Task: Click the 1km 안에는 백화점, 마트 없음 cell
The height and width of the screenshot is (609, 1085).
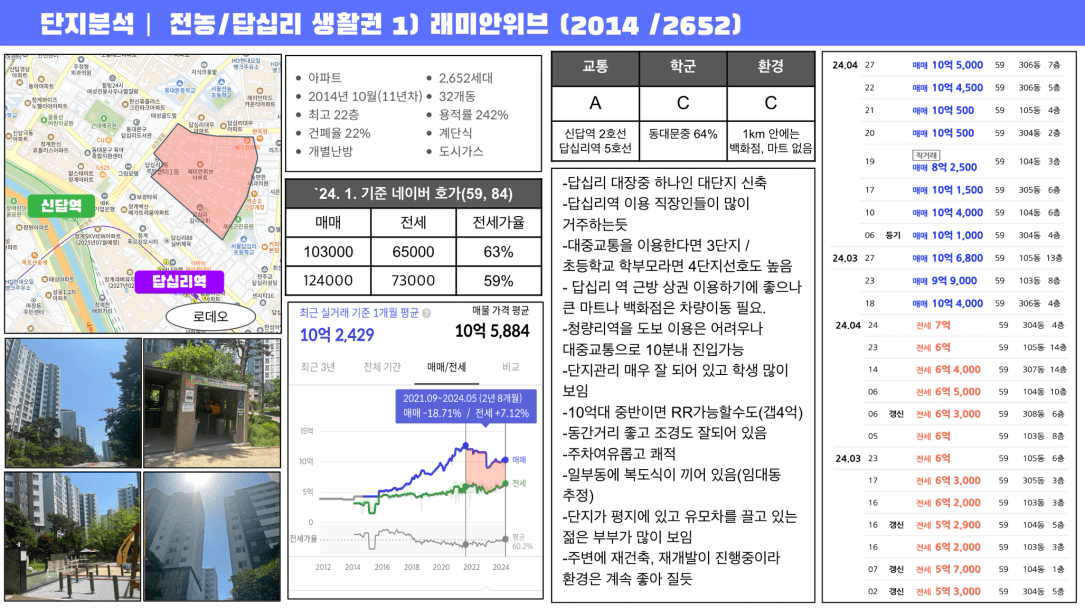Action: pyautogui.click(x=771, y=141)
